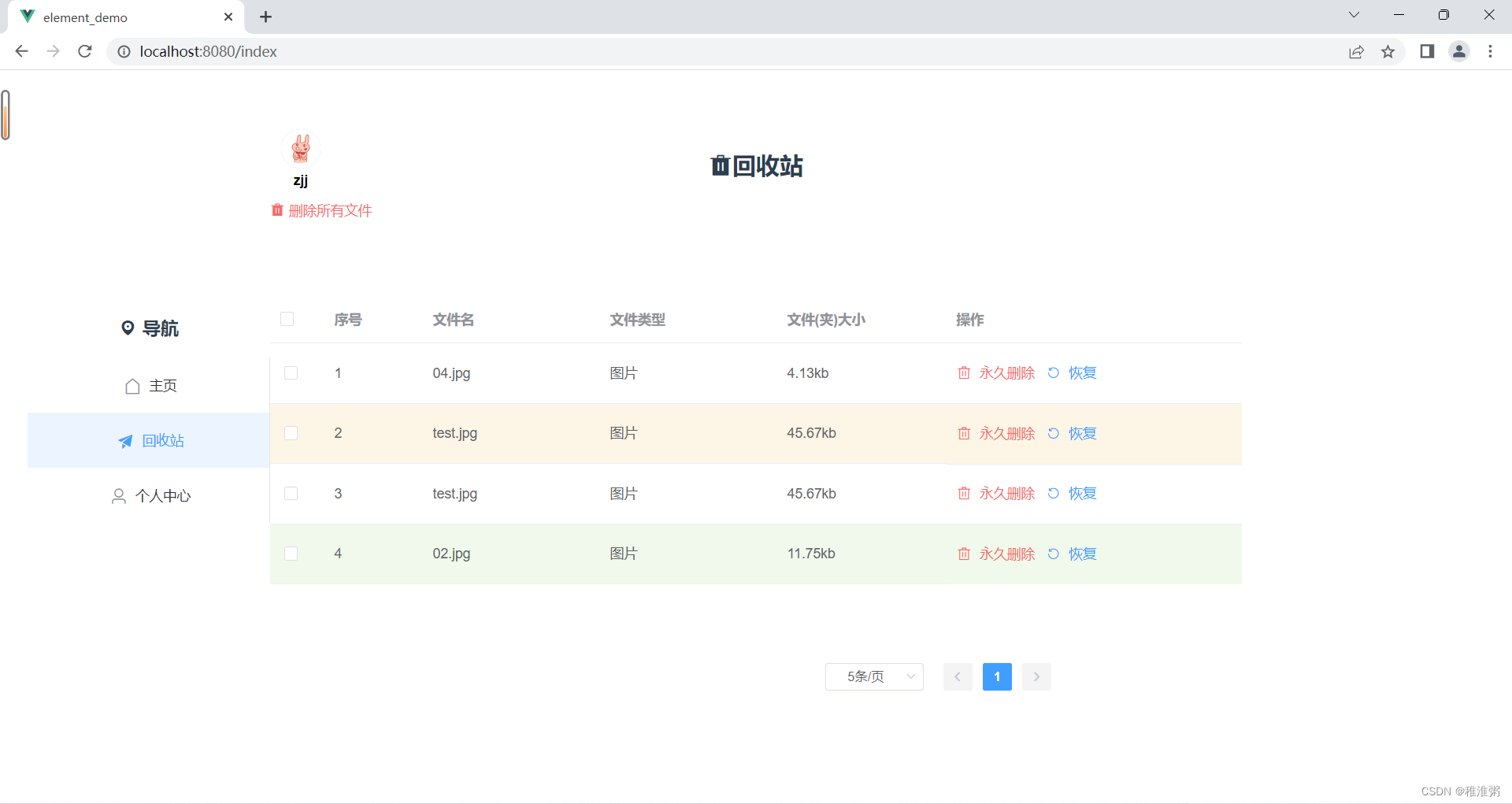This screenshot has height=804, width=1512.
Task: Click the delete icon in the 04.jpg row
Action: [963, 372]
